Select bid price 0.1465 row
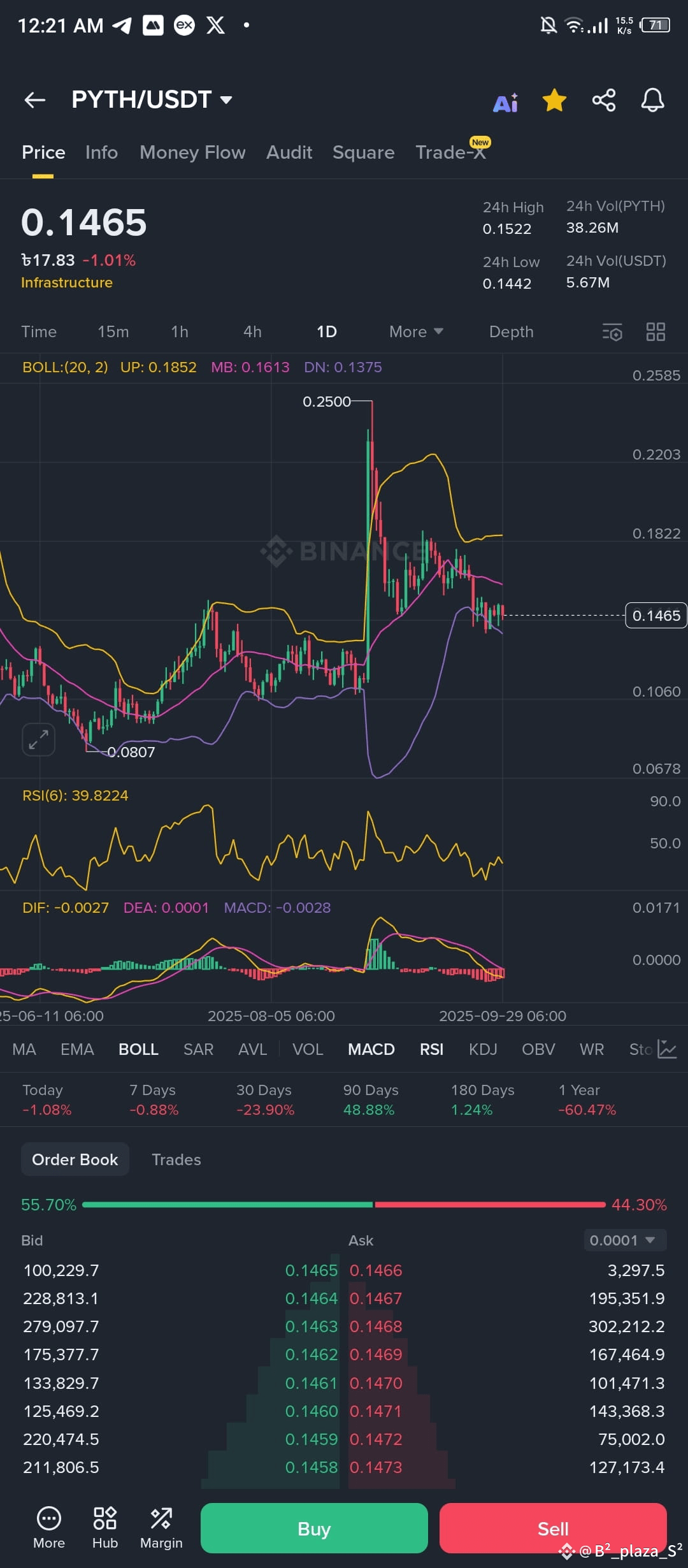Viewport: 688px width, 1568px height. tap(180, 1270)
